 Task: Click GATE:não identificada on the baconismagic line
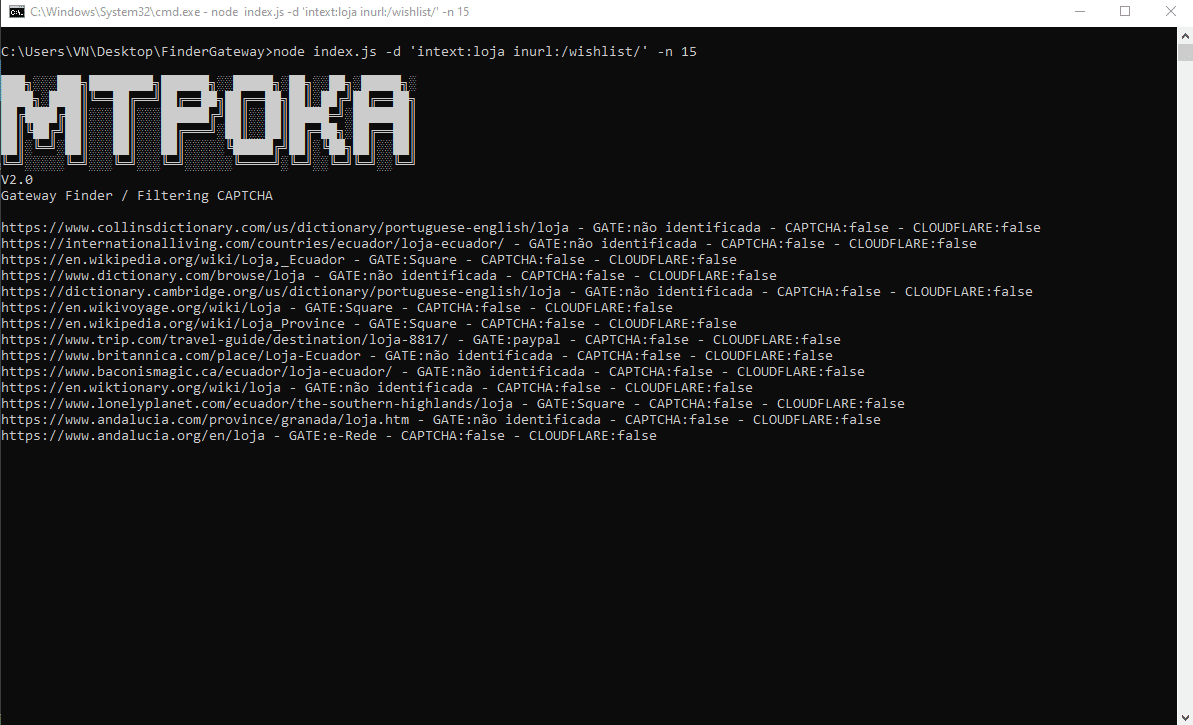pyautogui.click(x=501, y=371)
